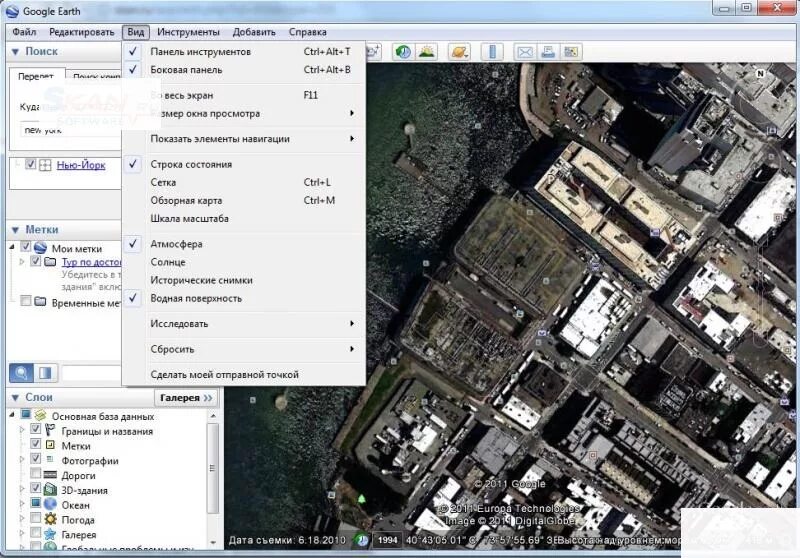Uncheck the 3D-здания layer checkbox
The height and width of the screenshot is (558, 800).
pyautogui.click(x=35, y=489)
